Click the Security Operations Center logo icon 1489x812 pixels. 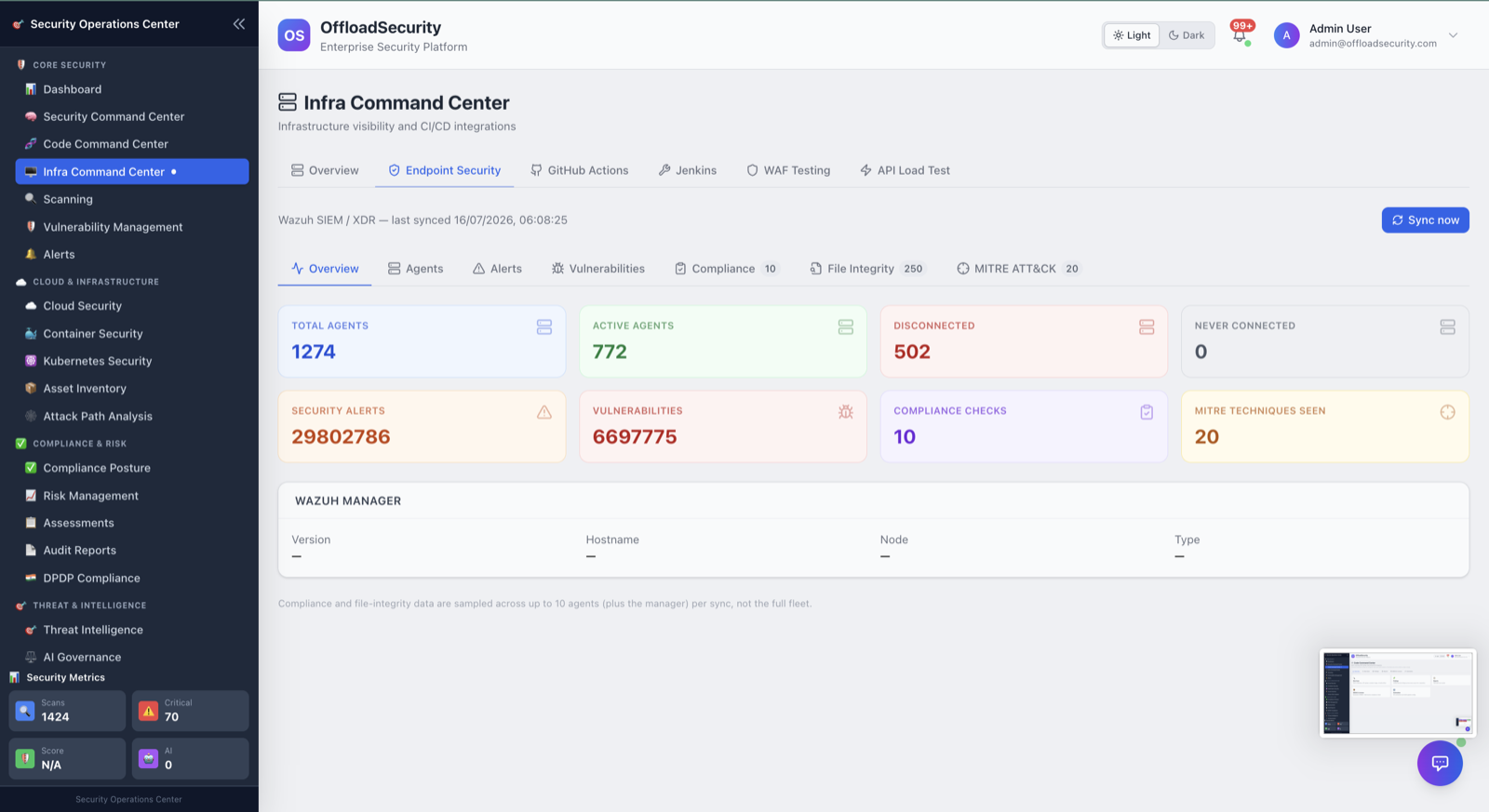tap(18, 24)
